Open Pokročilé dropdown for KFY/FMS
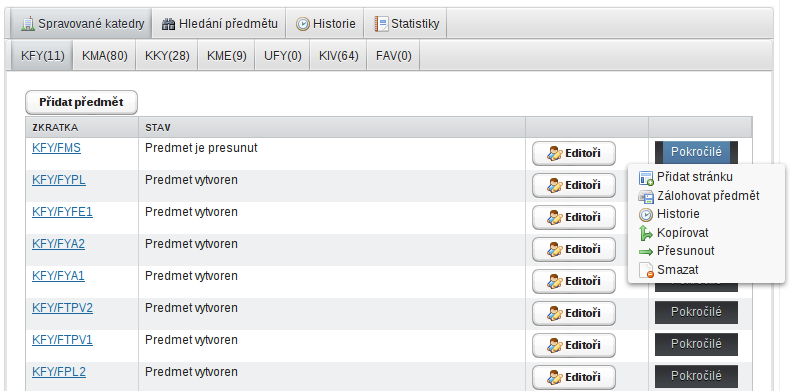 click(696, 152)
